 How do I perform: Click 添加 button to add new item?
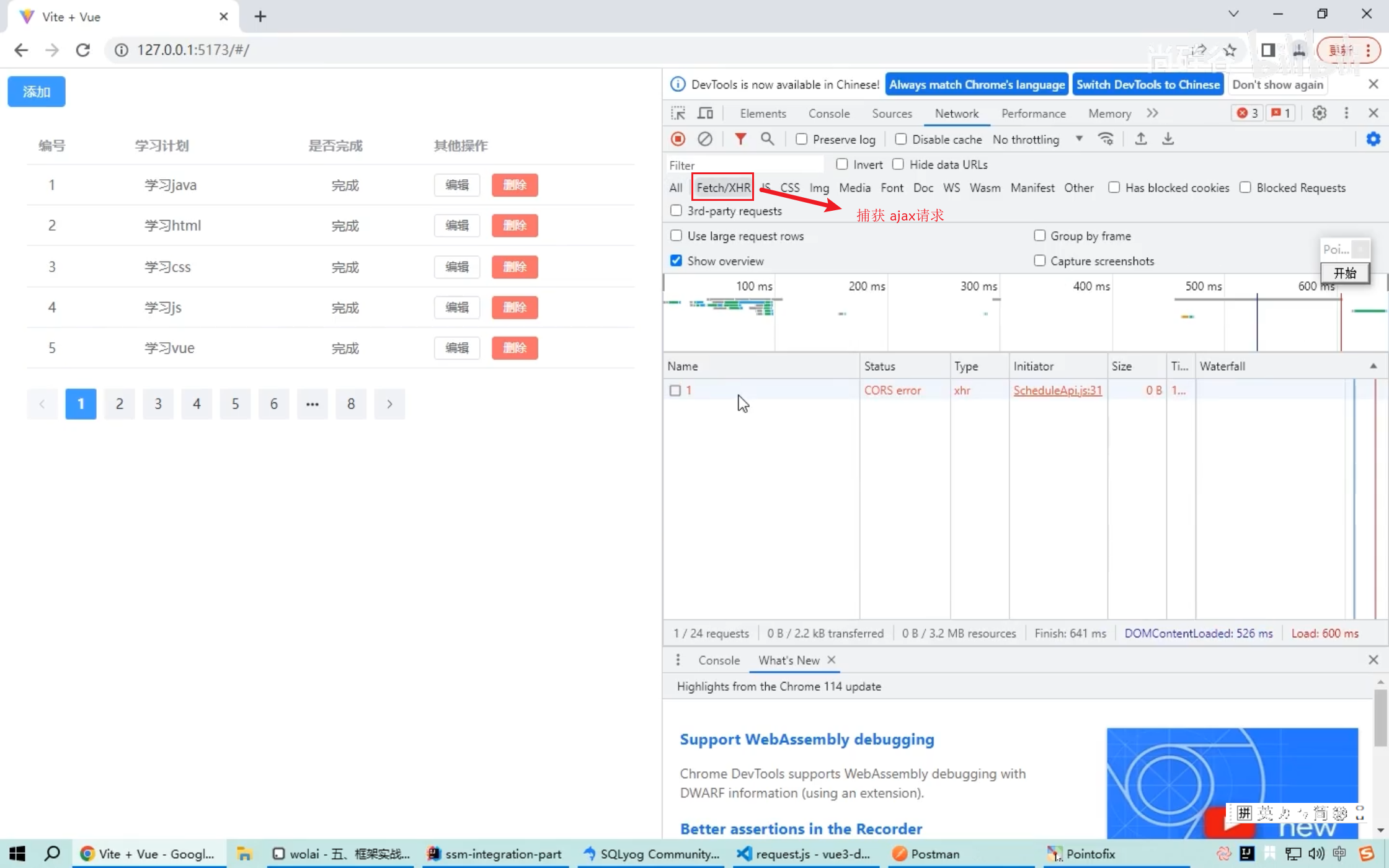(x=36, y=91)
